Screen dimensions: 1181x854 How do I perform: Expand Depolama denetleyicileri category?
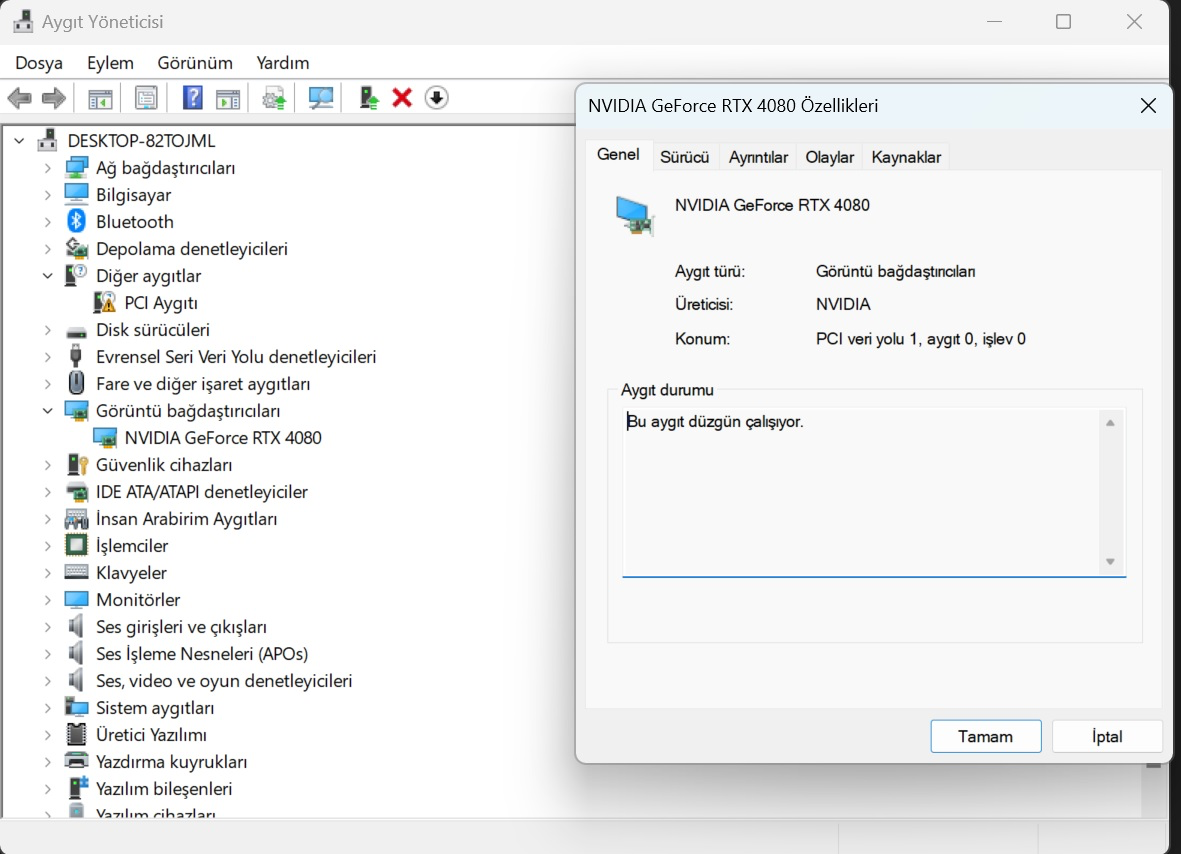47,249
